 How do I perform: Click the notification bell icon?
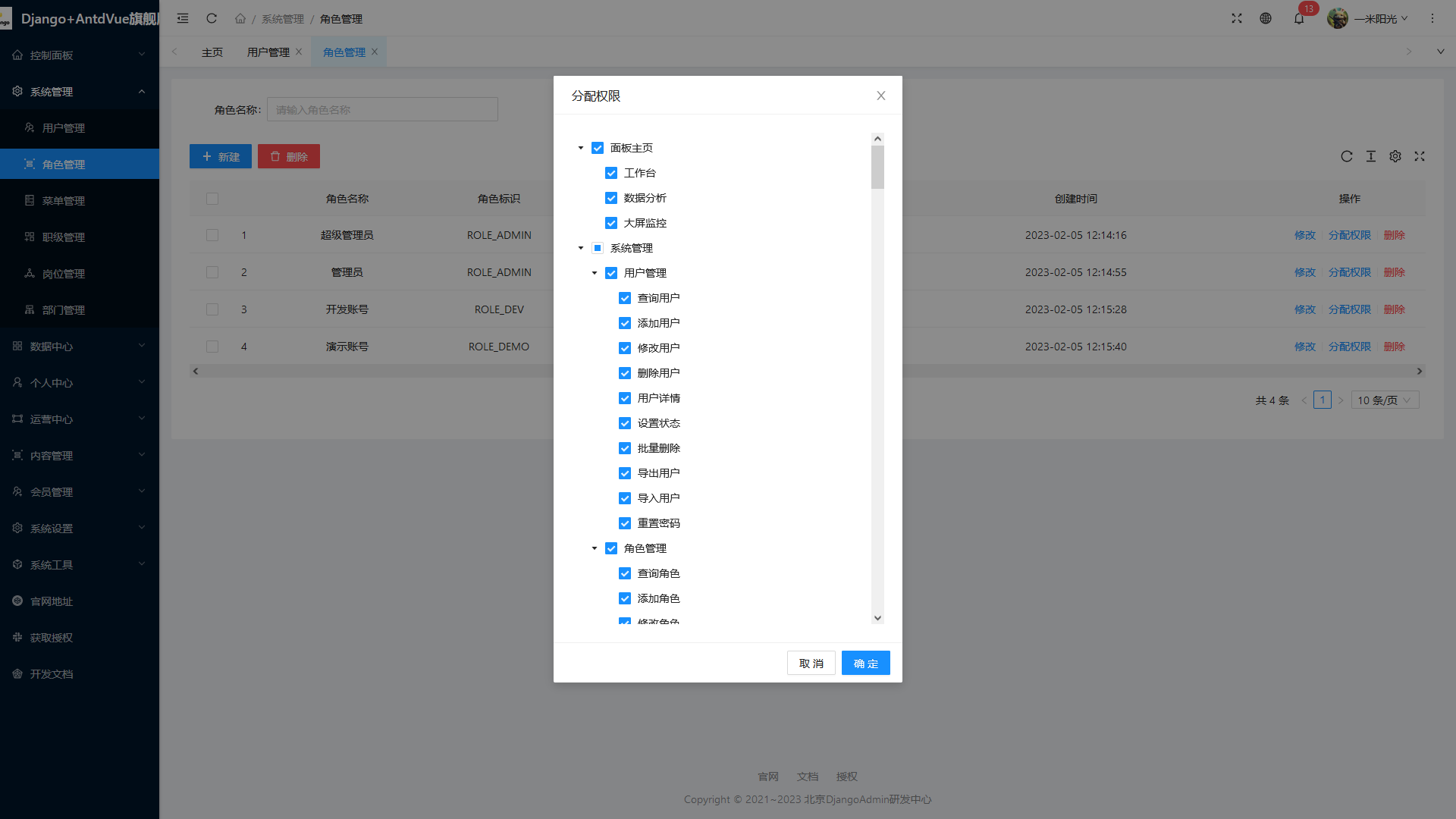coord(1299,19)
